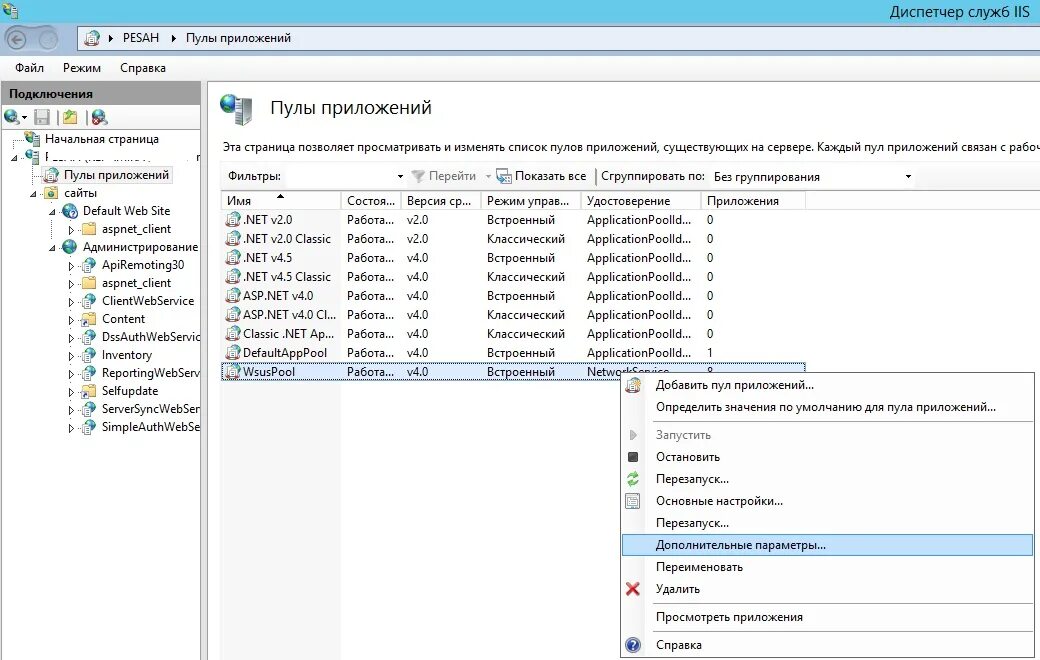
Task: Click the green recycle icon in the context menu
Action: [x=633, y=479]
